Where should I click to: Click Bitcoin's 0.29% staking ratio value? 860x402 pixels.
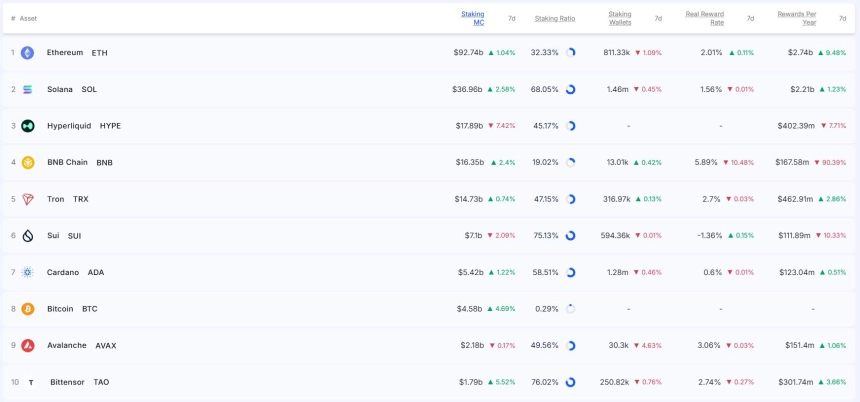pyautogui.click(x=547, y=309)
